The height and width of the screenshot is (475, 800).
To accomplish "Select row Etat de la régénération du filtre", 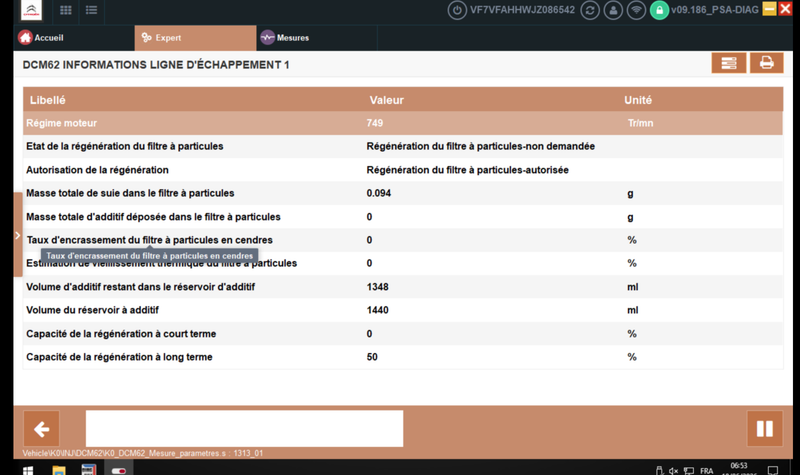I will click(403, 146).
